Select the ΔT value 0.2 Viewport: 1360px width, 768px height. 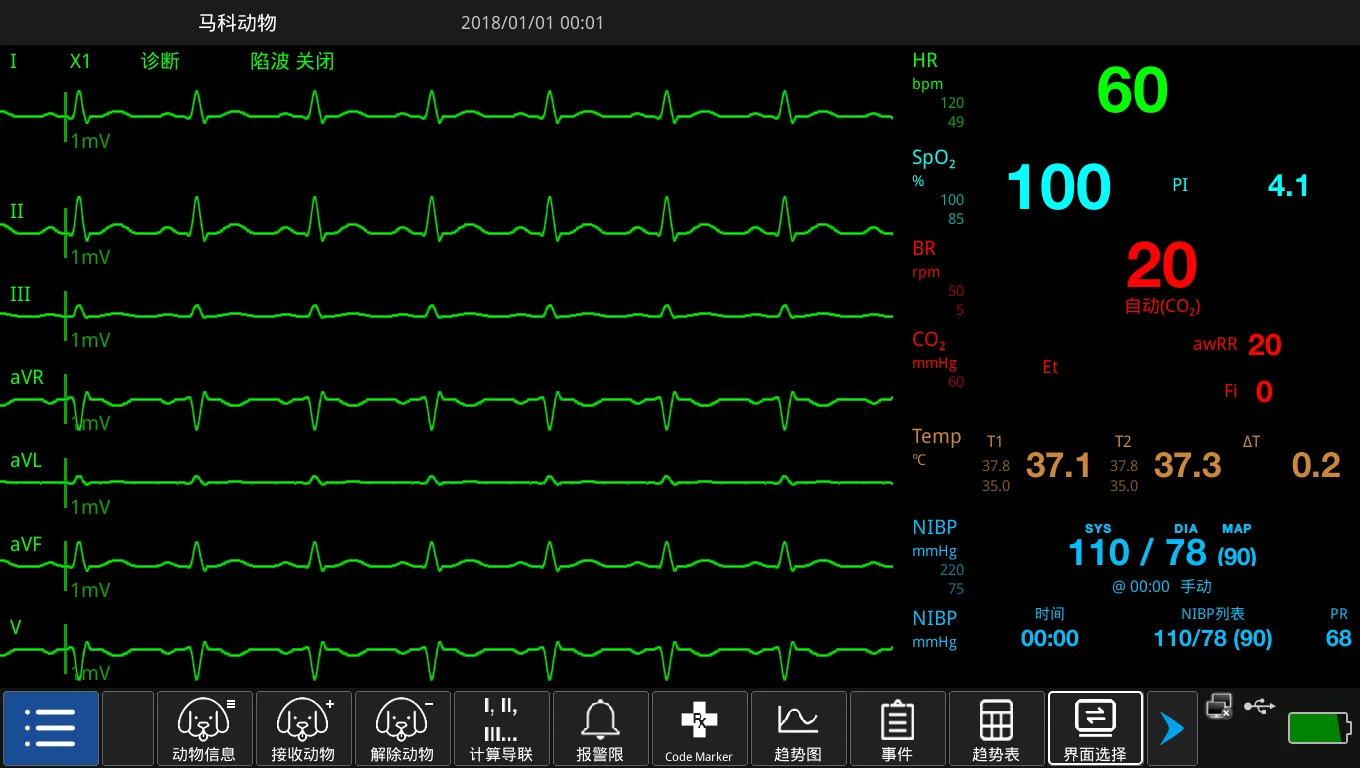click(1316, 465)
